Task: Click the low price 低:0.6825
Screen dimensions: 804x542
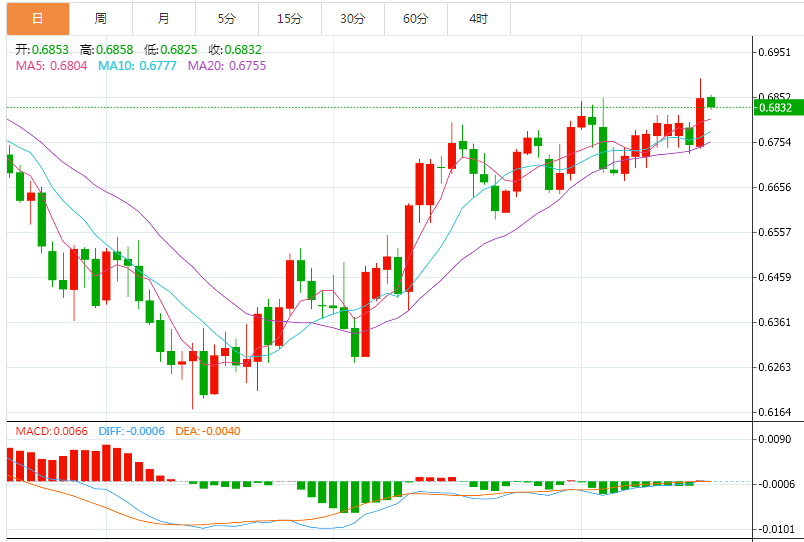Action: (x=171, y=50)
